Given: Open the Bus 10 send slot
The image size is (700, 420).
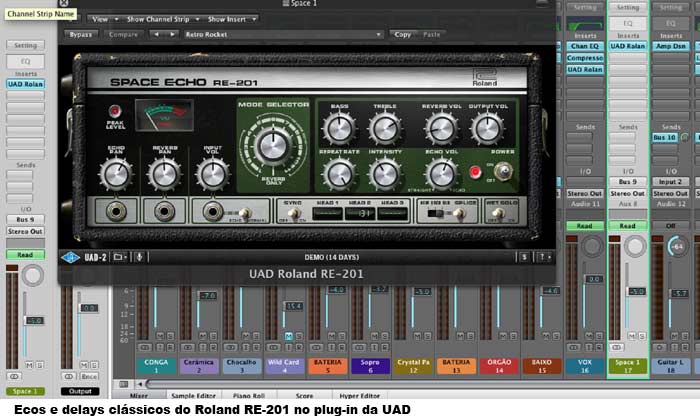Looking at the screenshot, I should (665, 137).
